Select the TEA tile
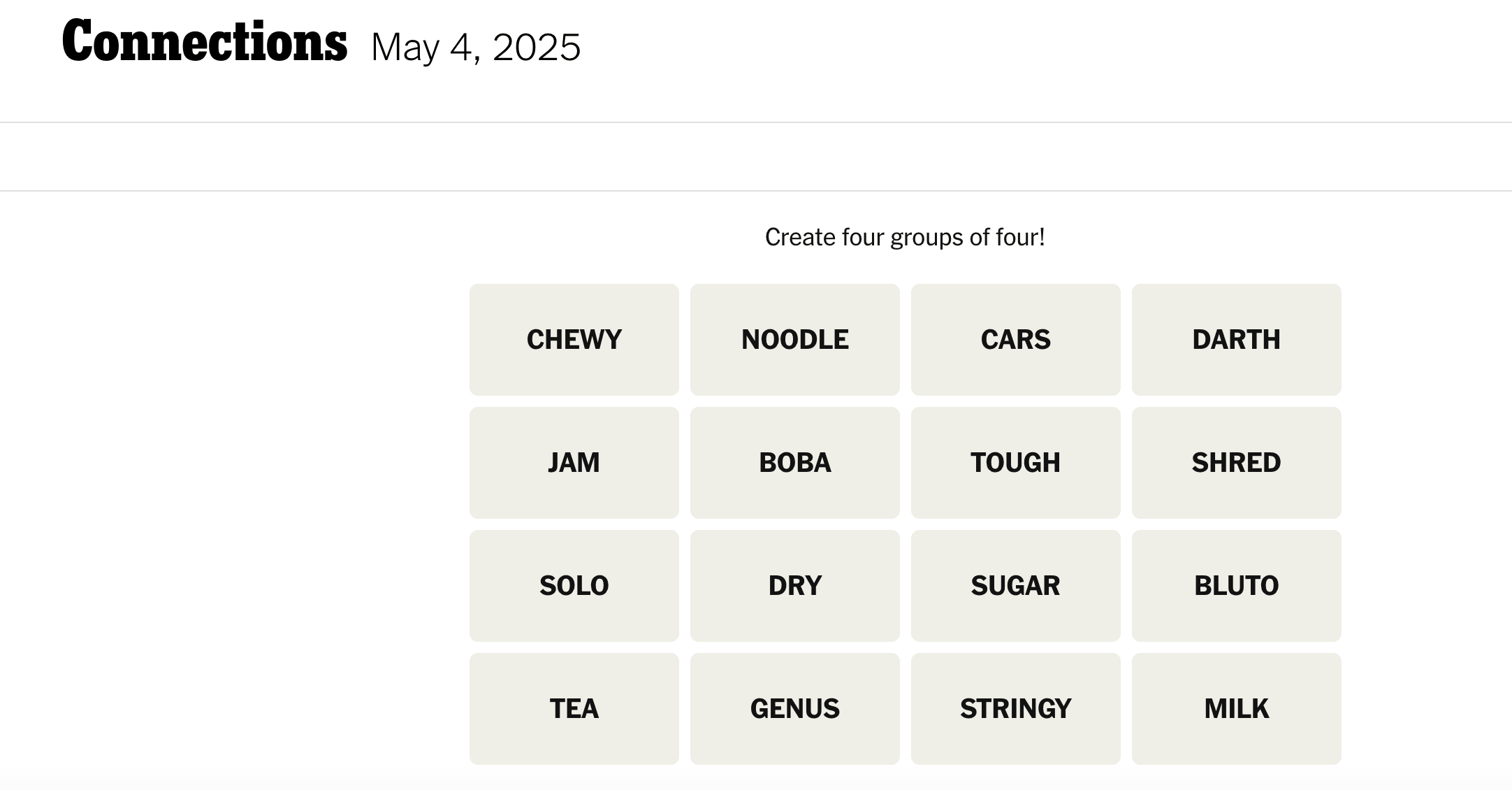 click(574, 709)
